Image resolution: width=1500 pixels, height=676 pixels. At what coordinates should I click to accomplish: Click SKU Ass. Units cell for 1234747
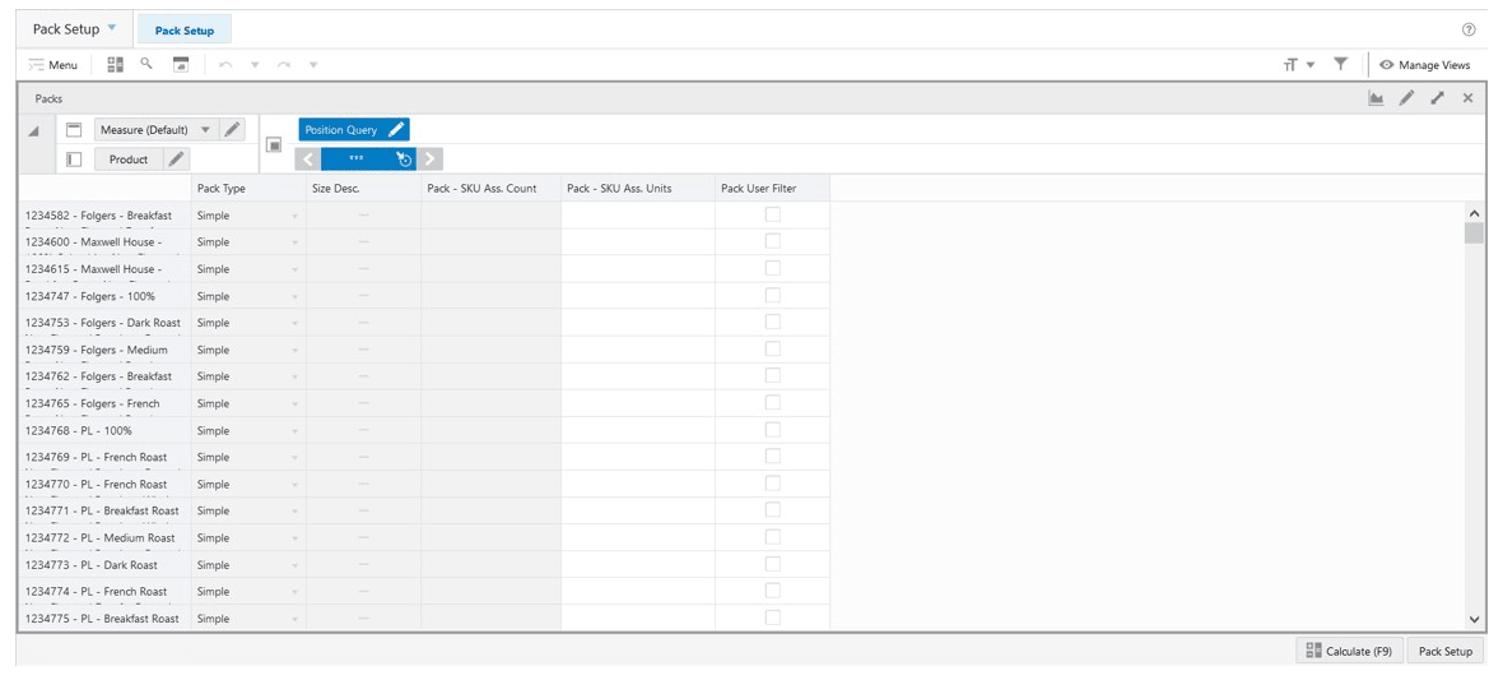pos(638,296)
